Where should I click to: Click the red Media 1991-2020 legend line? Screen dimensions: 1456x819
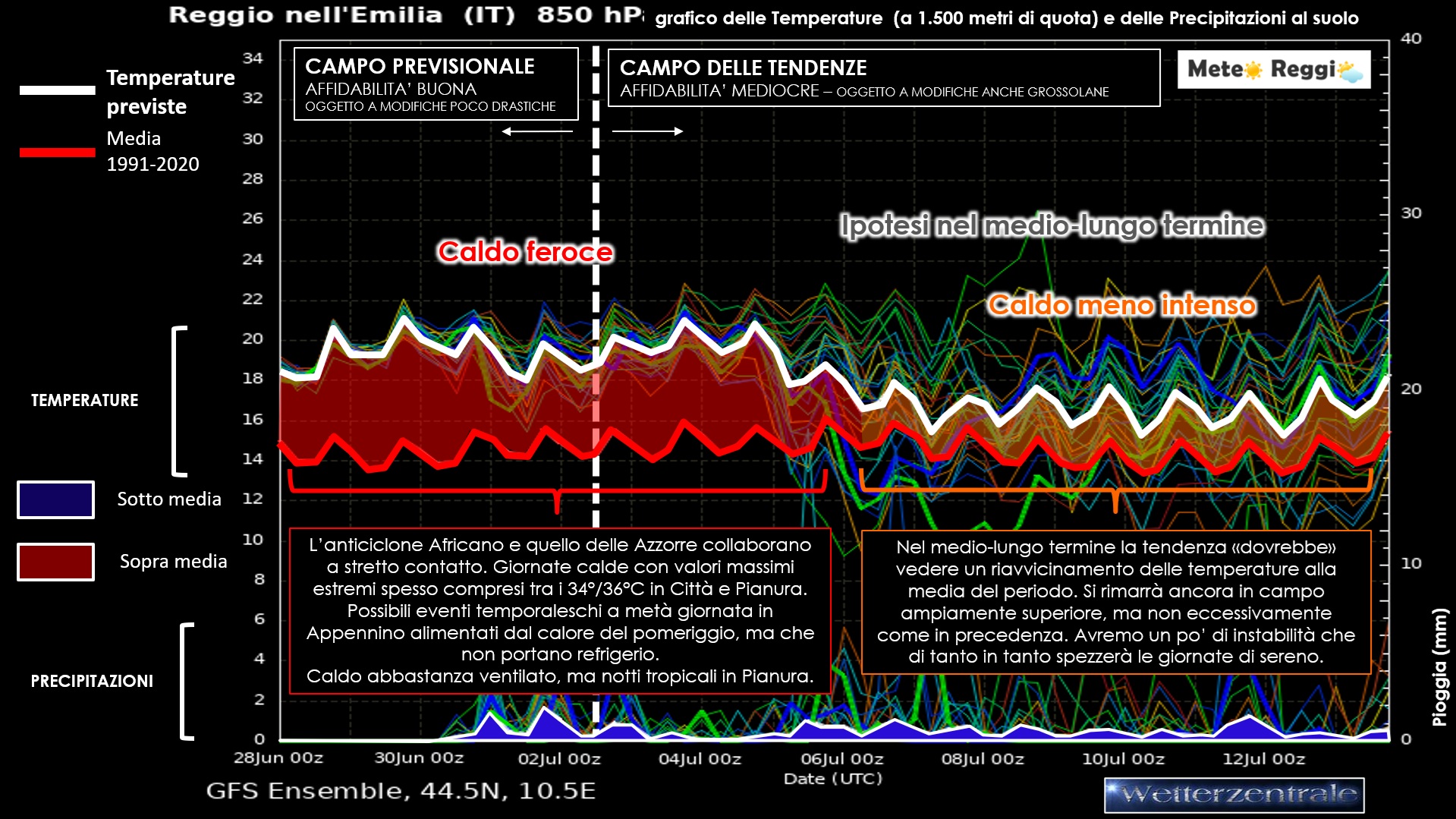tap(58, 153)
